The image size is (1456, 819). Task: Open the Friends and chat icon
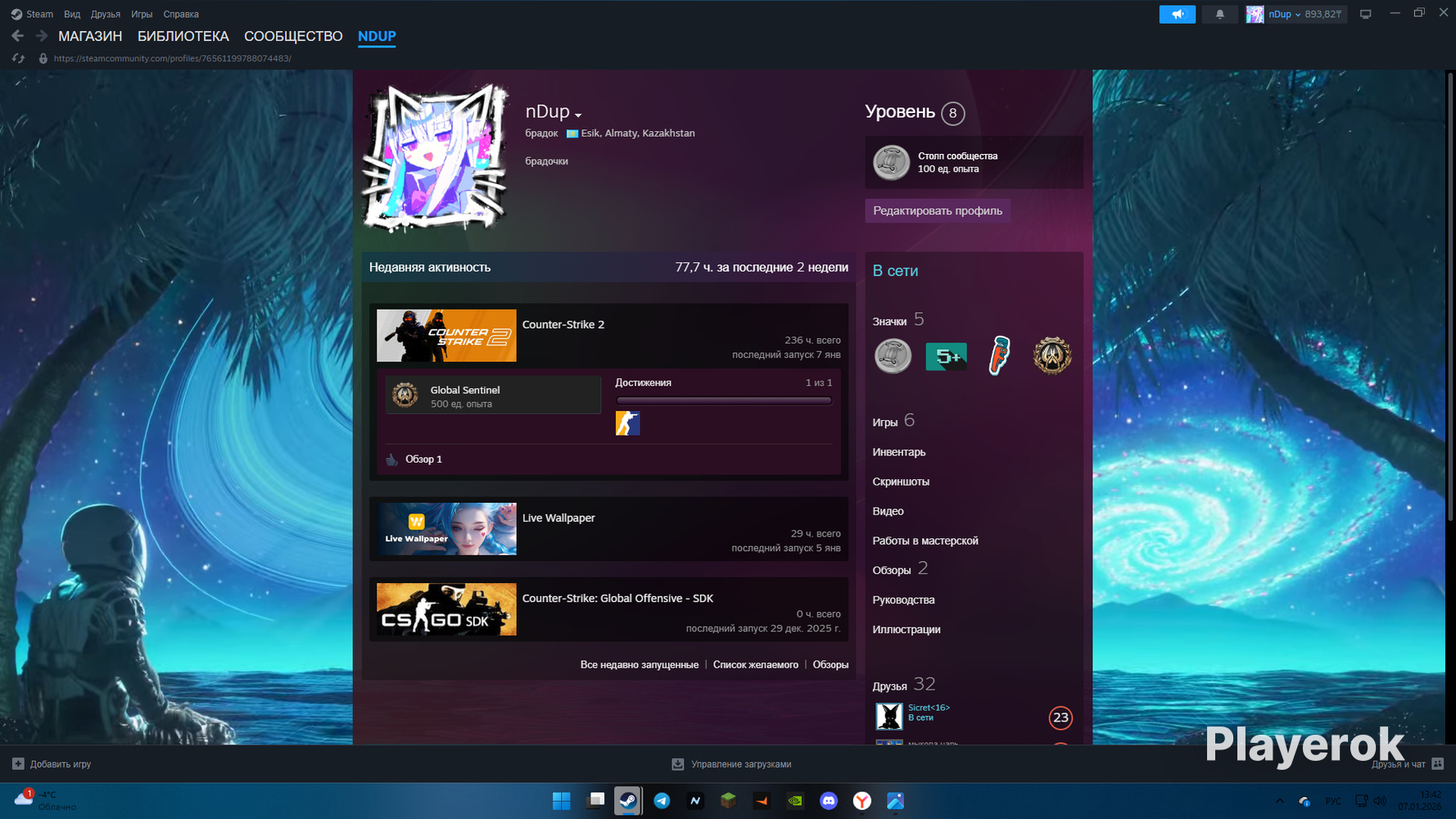click(x=1438, y=764)
